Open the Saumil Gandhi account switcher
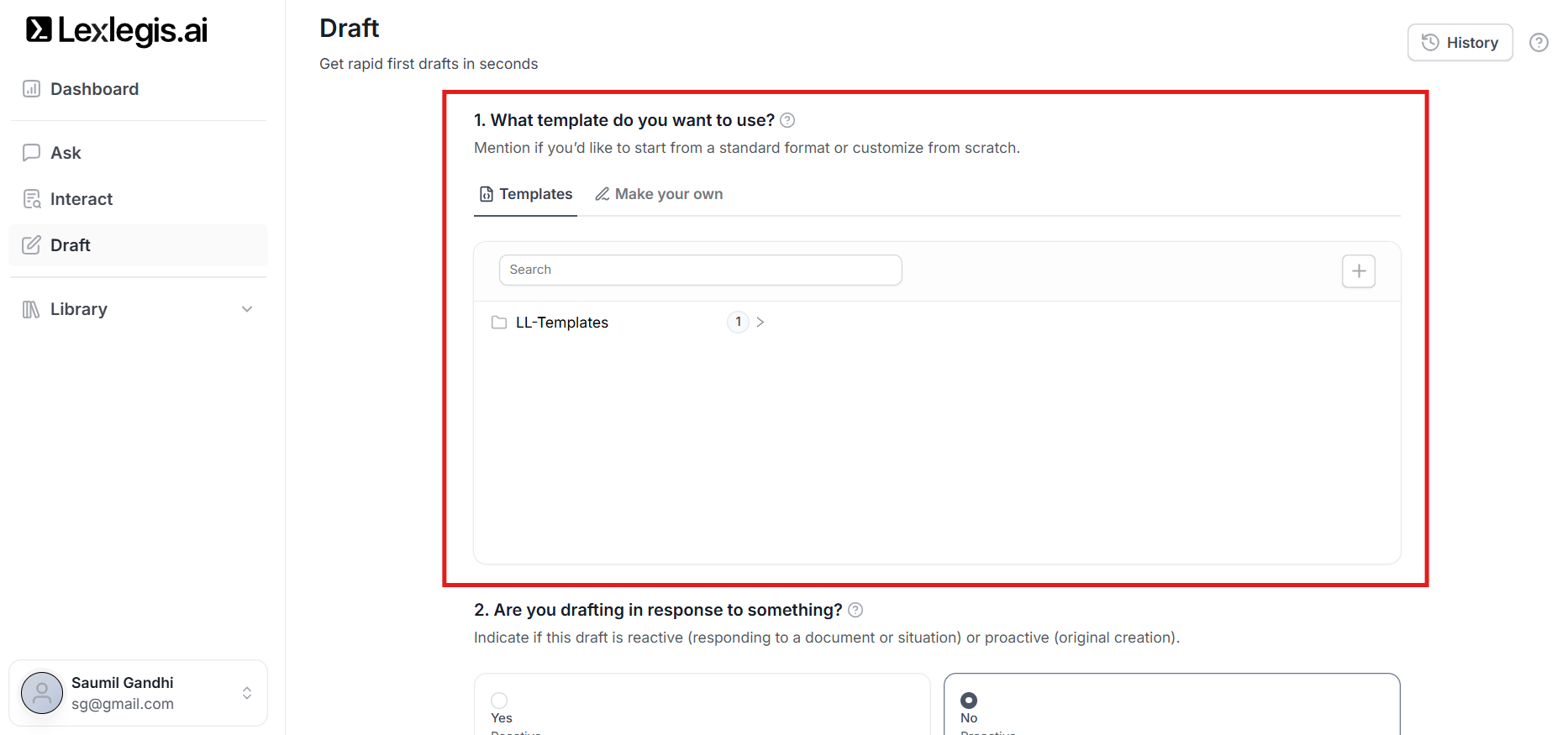 (247, 693)
